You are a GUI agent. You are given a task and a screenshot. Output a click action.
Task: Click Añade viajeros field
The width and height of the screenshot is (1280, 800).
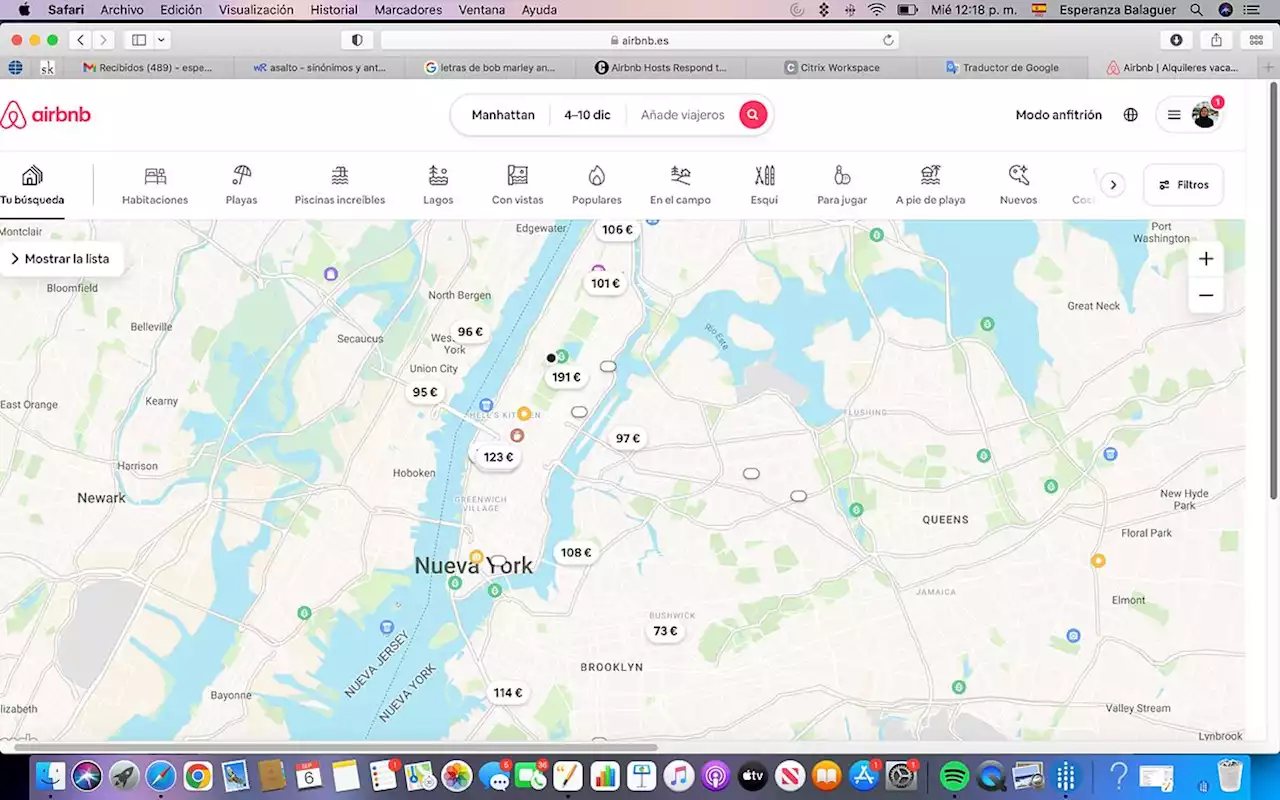coord(683,115)
